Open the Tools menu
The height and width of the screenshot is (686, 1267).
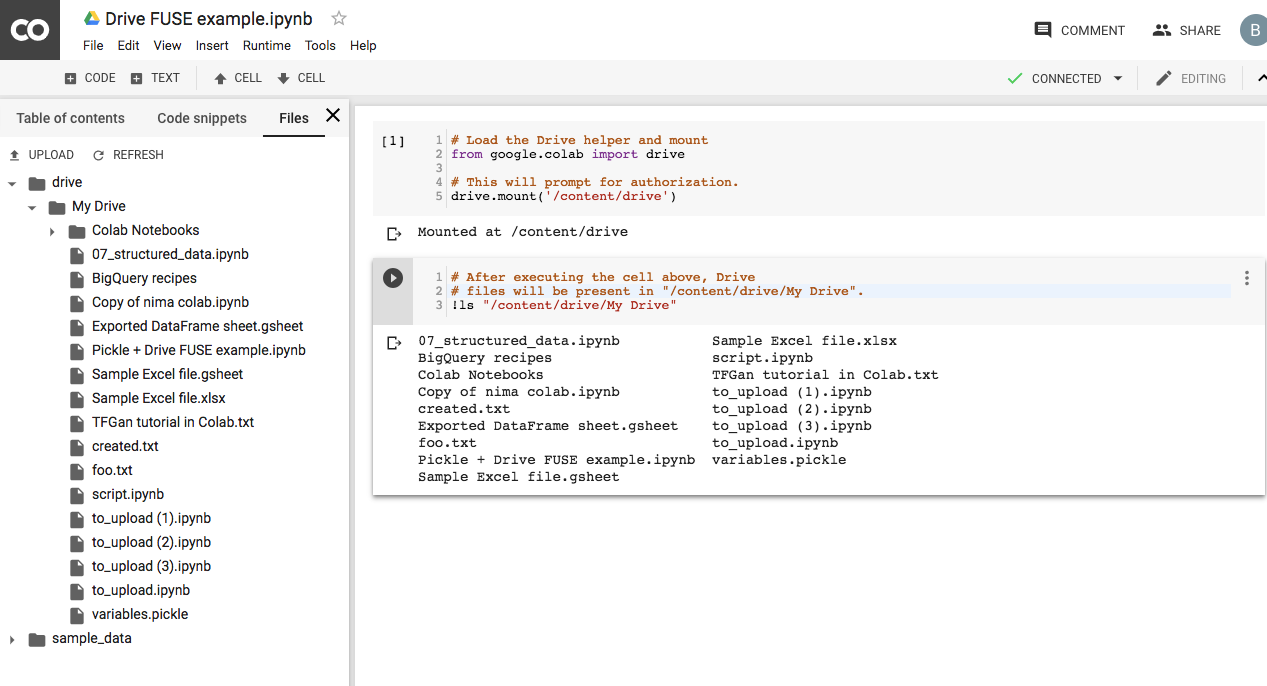pos(320,45)
